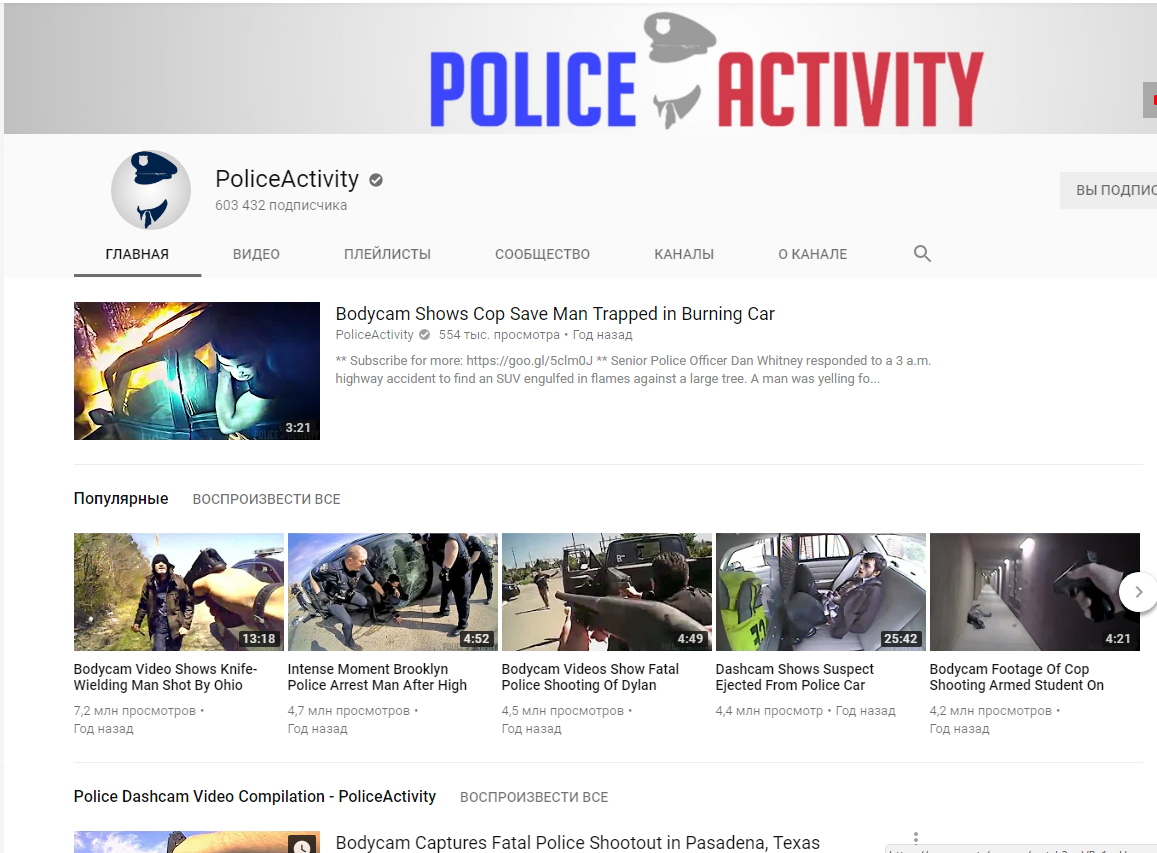Click PoliceActivity link under featured video title
1157x853 pixels.
(374, 335)
